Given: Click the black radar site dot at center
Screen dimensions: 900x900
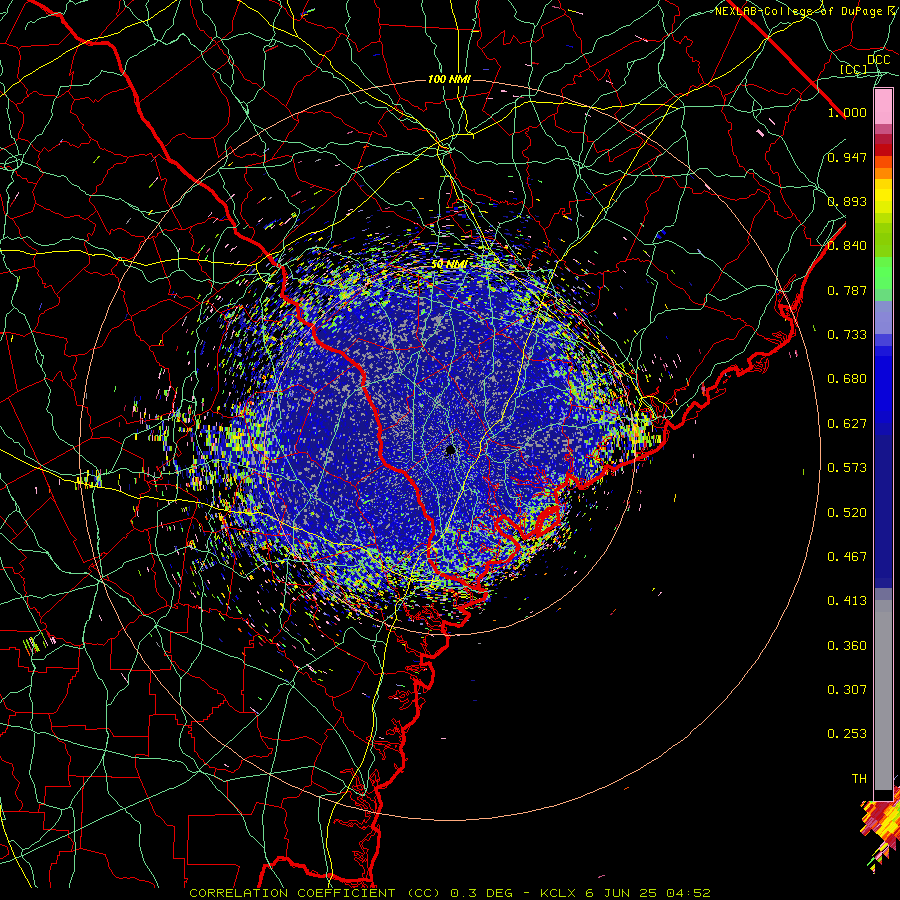Looking at the screenshot, I should click(450, 449).
